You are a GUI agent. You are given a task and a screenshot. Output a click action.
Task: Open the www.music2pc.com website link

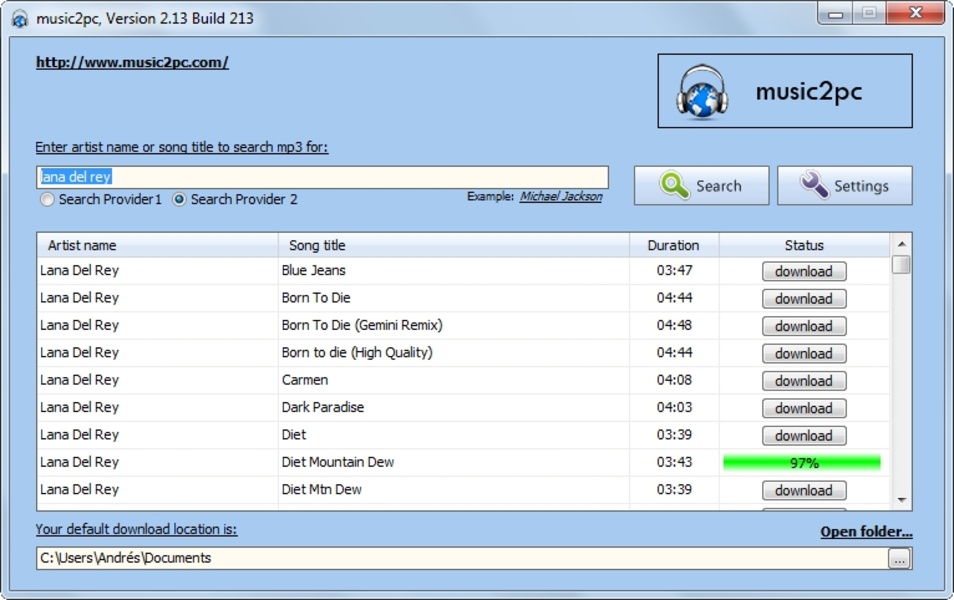click(132, 62)
